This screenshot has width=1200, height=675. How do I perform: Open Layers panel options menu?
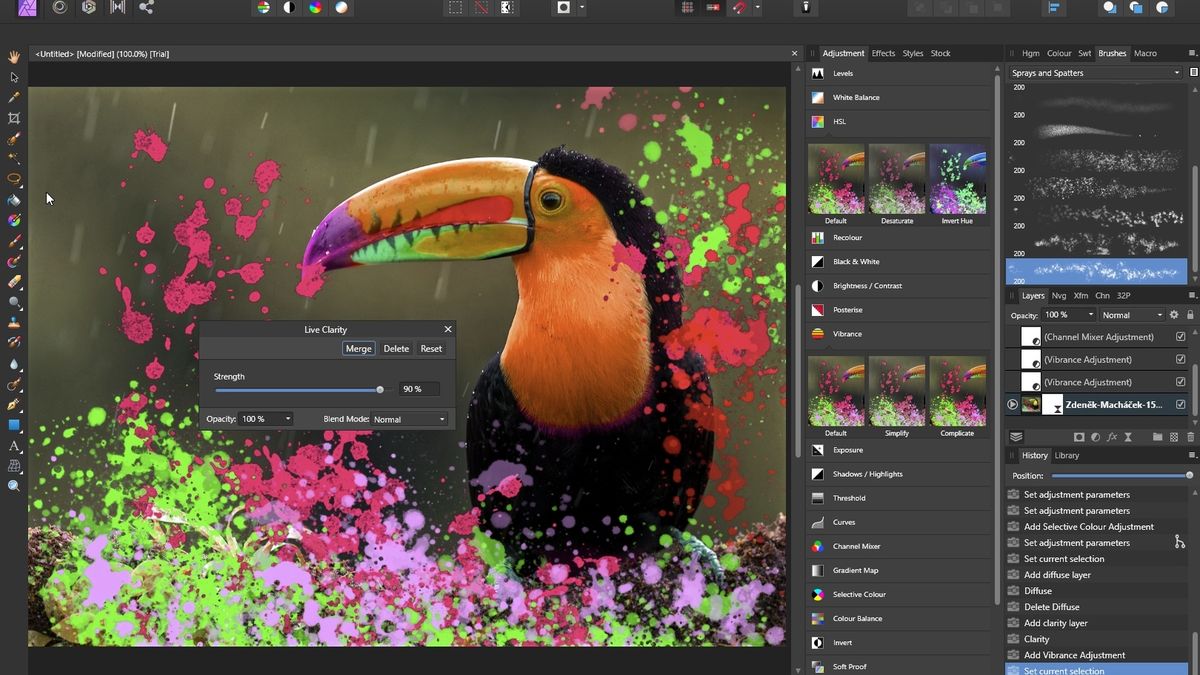coord(1192,296)
